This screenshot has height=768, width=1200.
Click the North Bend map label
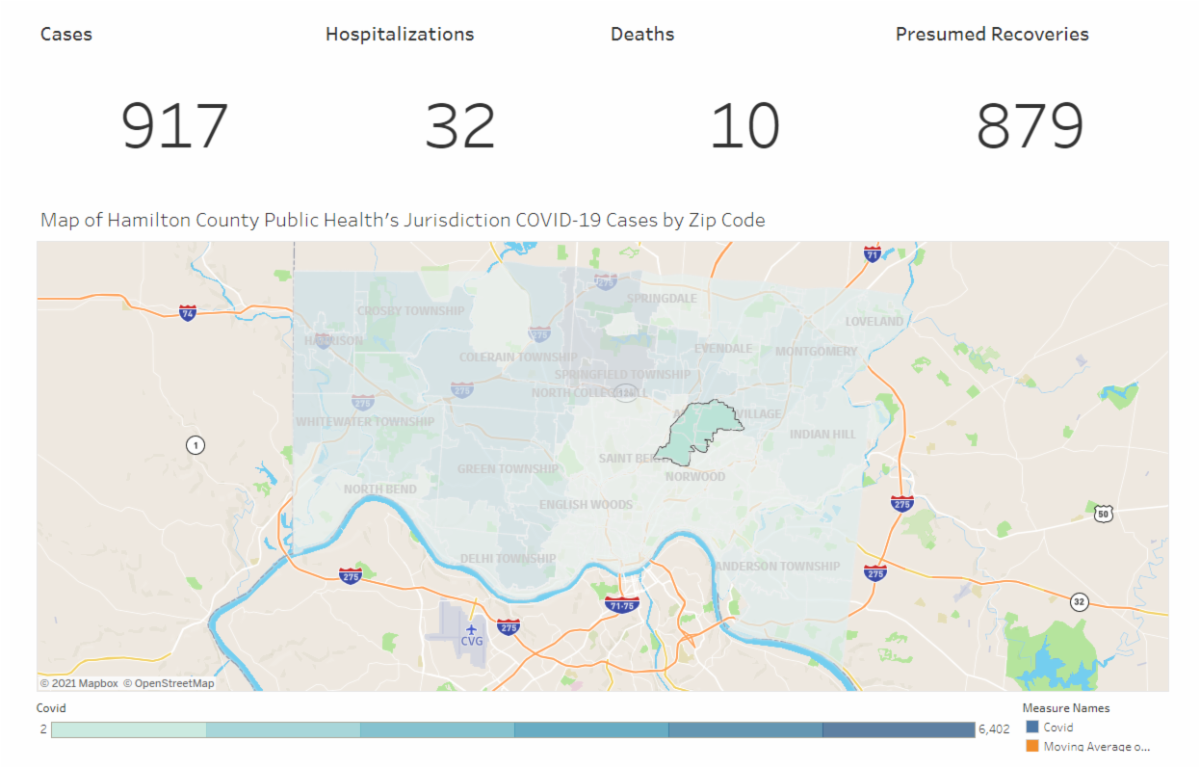[x=379, y=489]
